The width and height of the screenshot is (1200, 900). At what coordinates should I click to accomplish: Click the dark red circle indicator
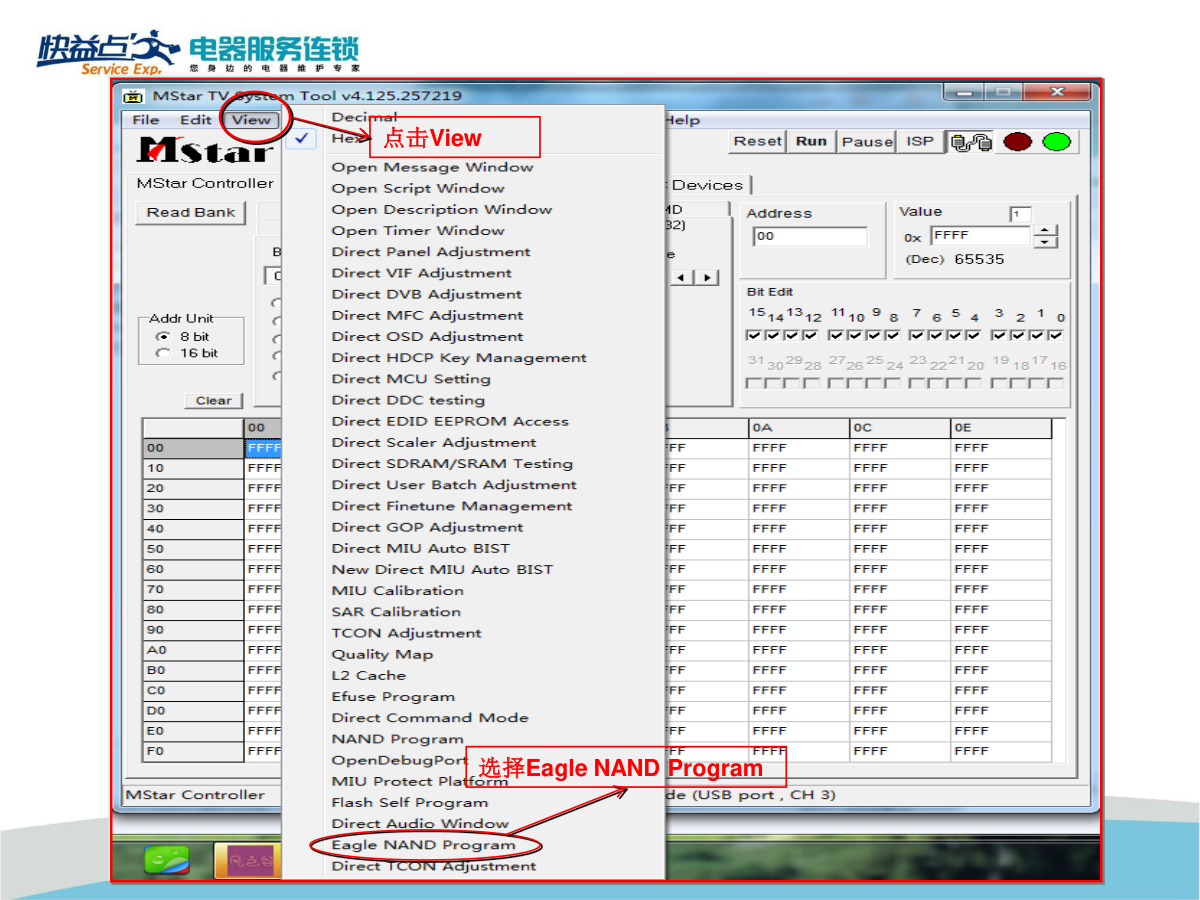coord(1017,142)
